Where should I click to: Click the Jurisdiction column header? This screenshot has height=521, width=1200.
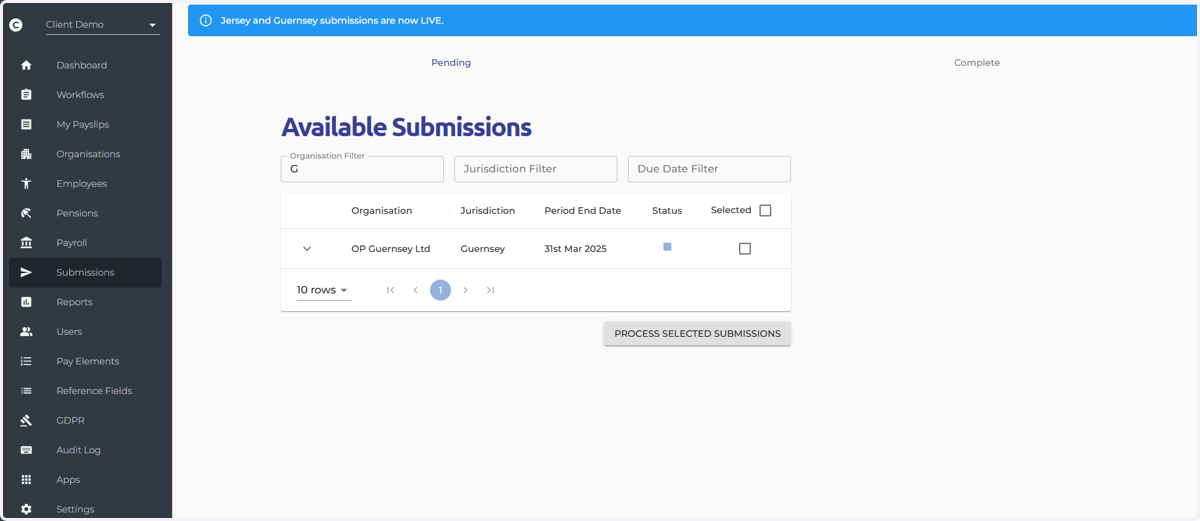[487, 211]
